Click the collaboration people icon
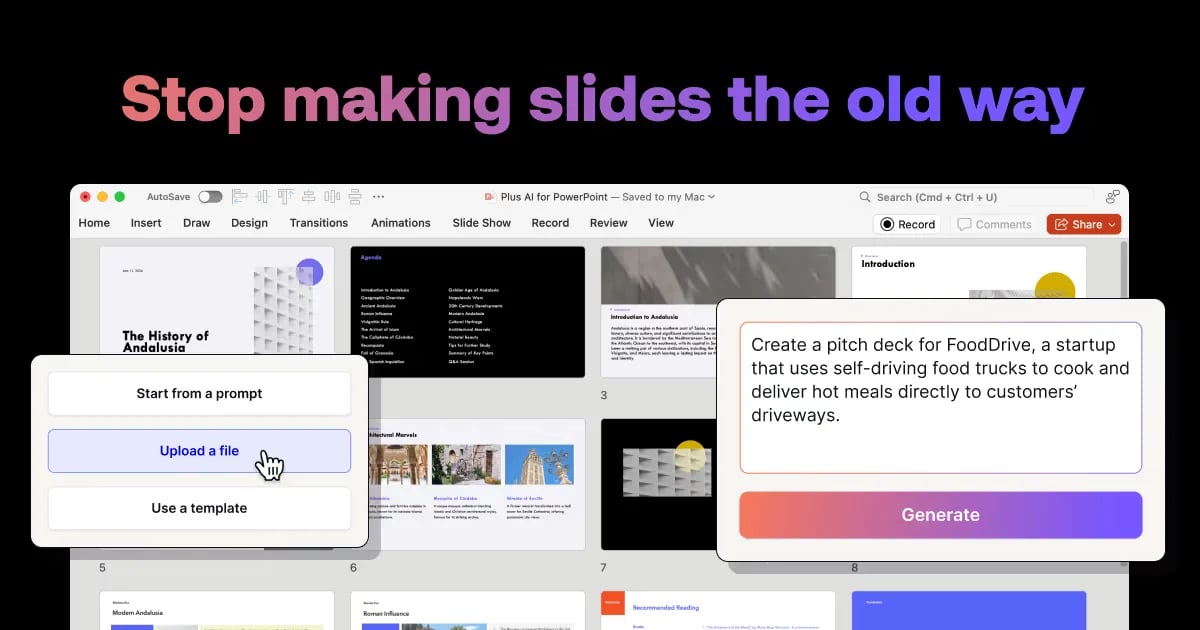The height and width of the screenshot is (630, 1200). [1112, 197]
